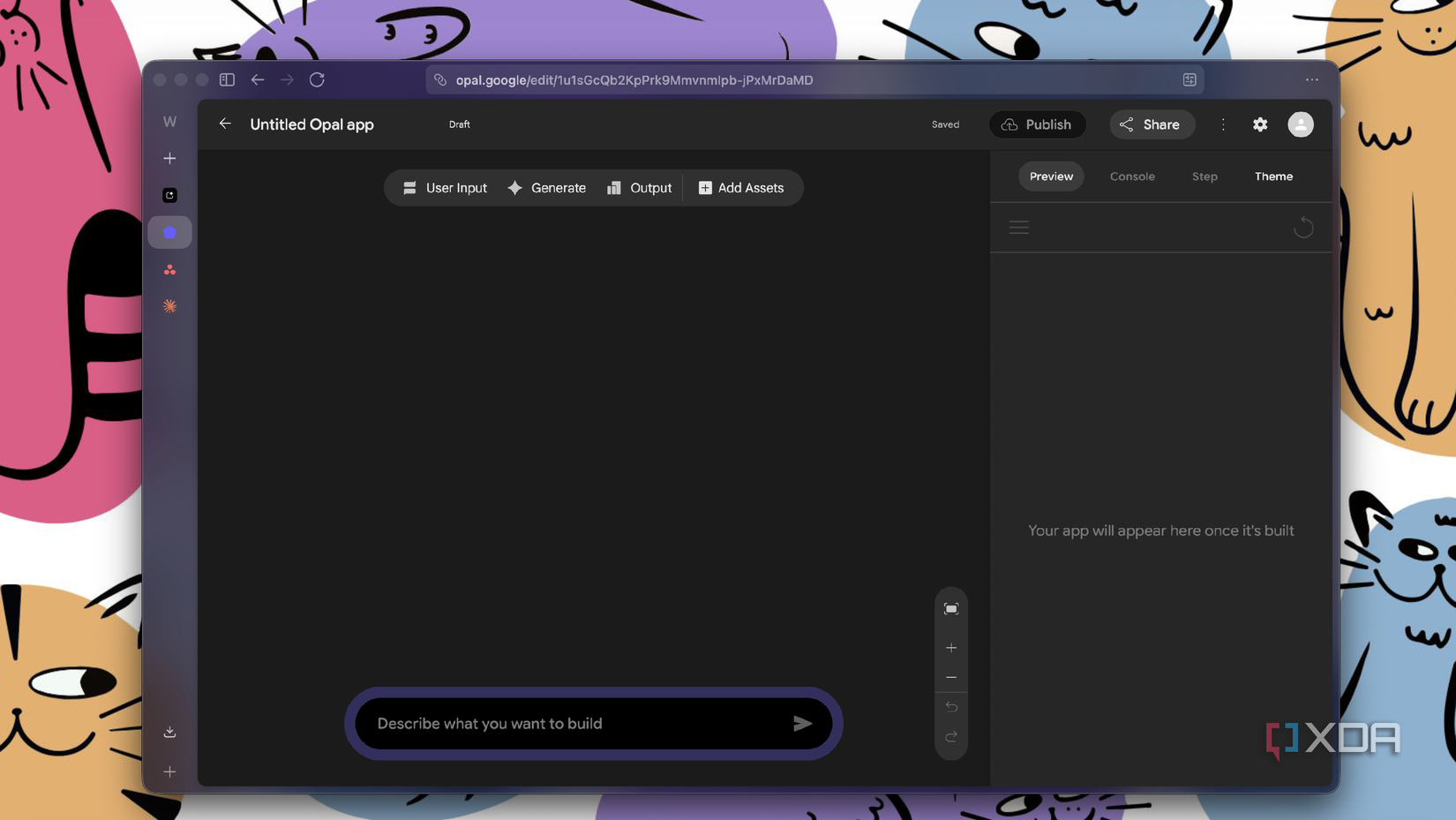Submit the prompt with the send arrow
Screen dimensions: 1456x820
802,724
